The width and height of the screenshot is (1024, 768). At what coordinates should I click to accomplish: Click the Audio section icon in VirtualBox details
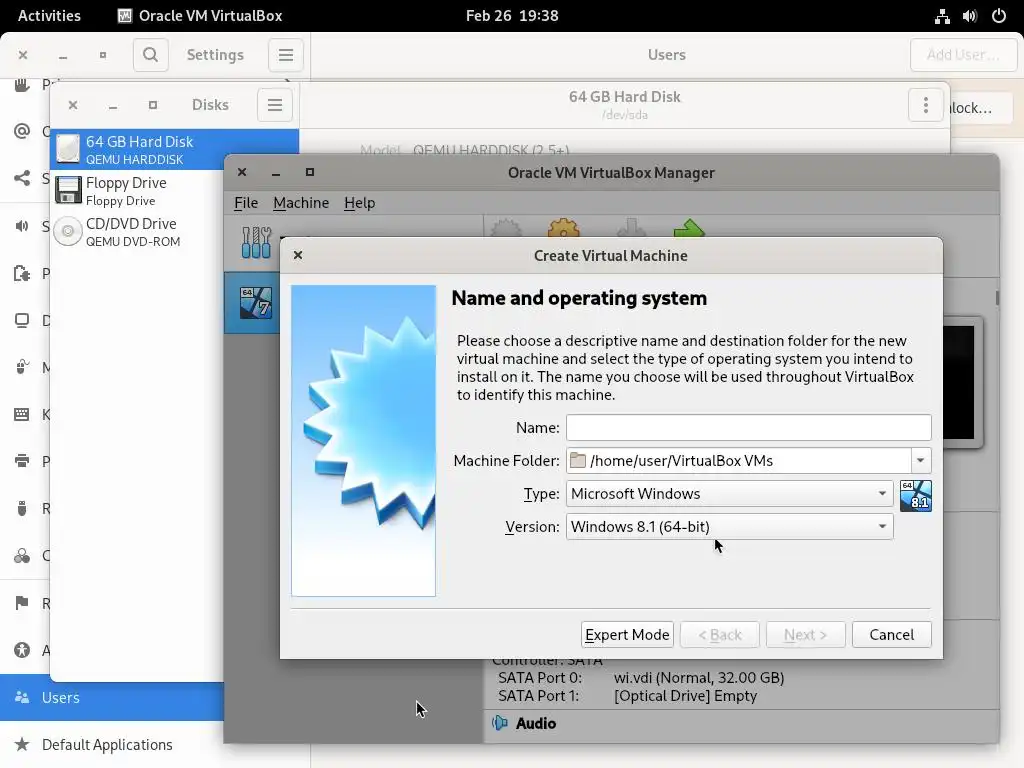pyautogui.click(x=500, y=723)
